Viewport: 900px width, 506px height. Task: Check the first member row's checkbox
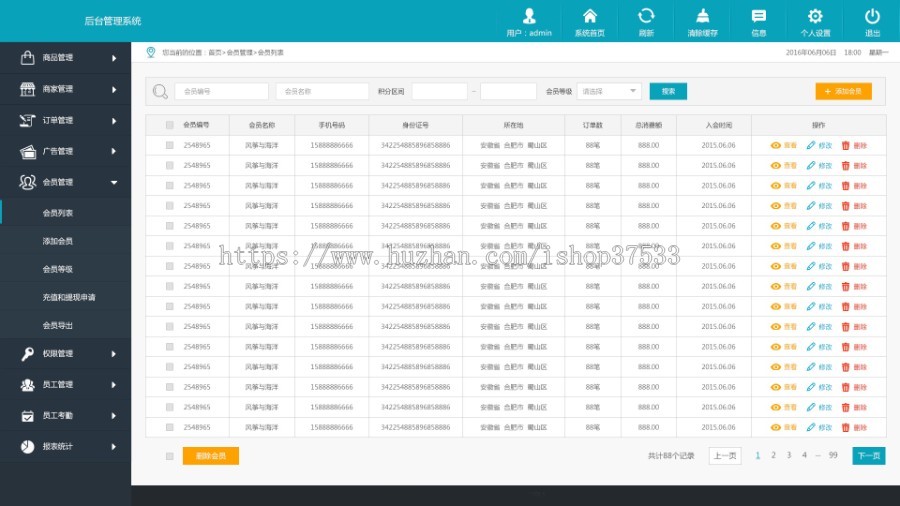tap(169, 145)
